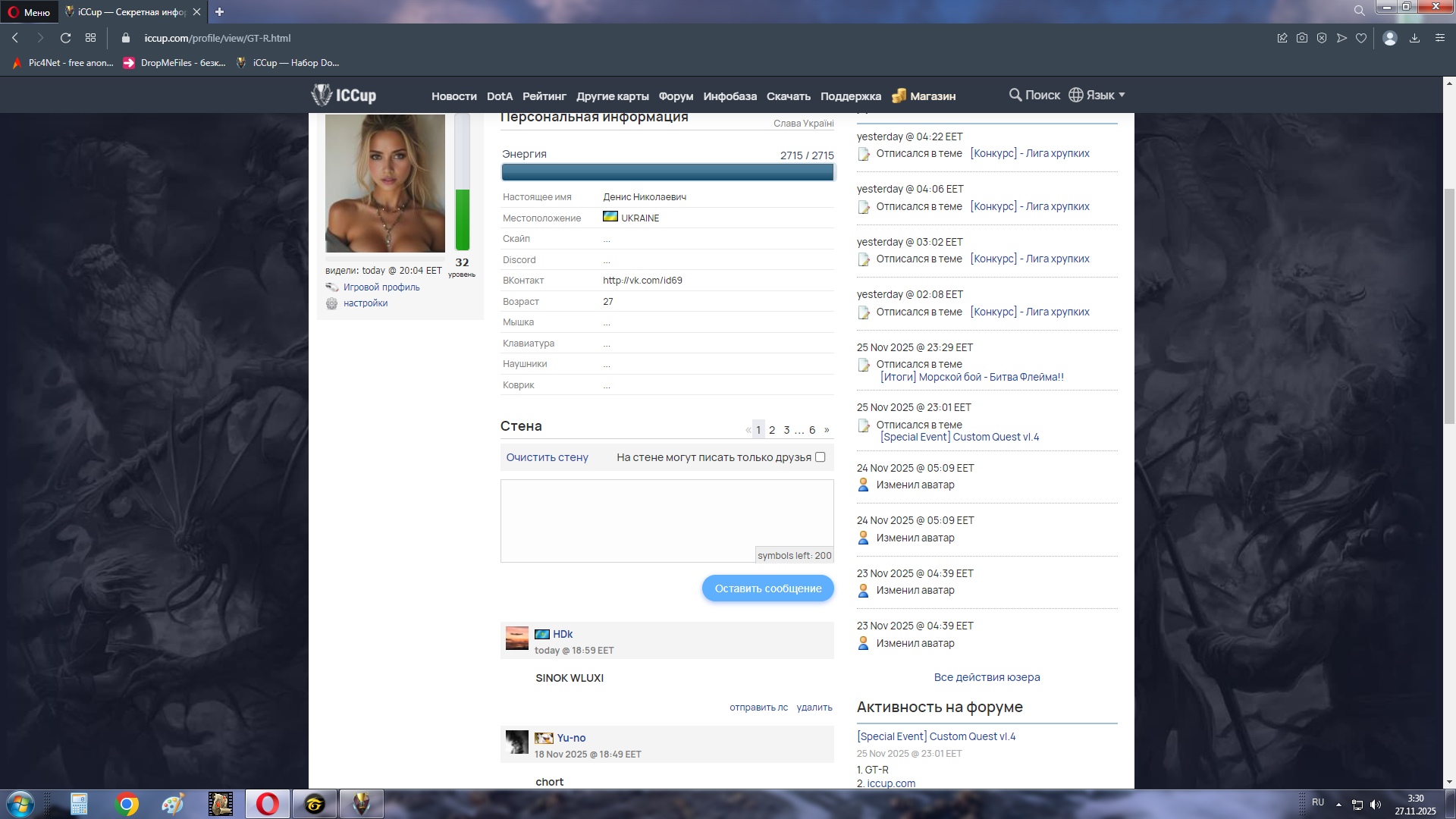
Task: Click the heart bookmark icon in address bar
Action: 1361,38
